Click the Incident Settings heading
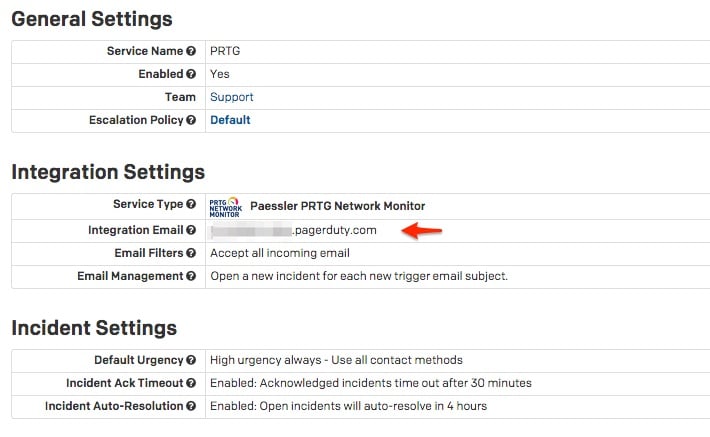The width and height of the screenshot is (710, 437). [x=94, y=328]
